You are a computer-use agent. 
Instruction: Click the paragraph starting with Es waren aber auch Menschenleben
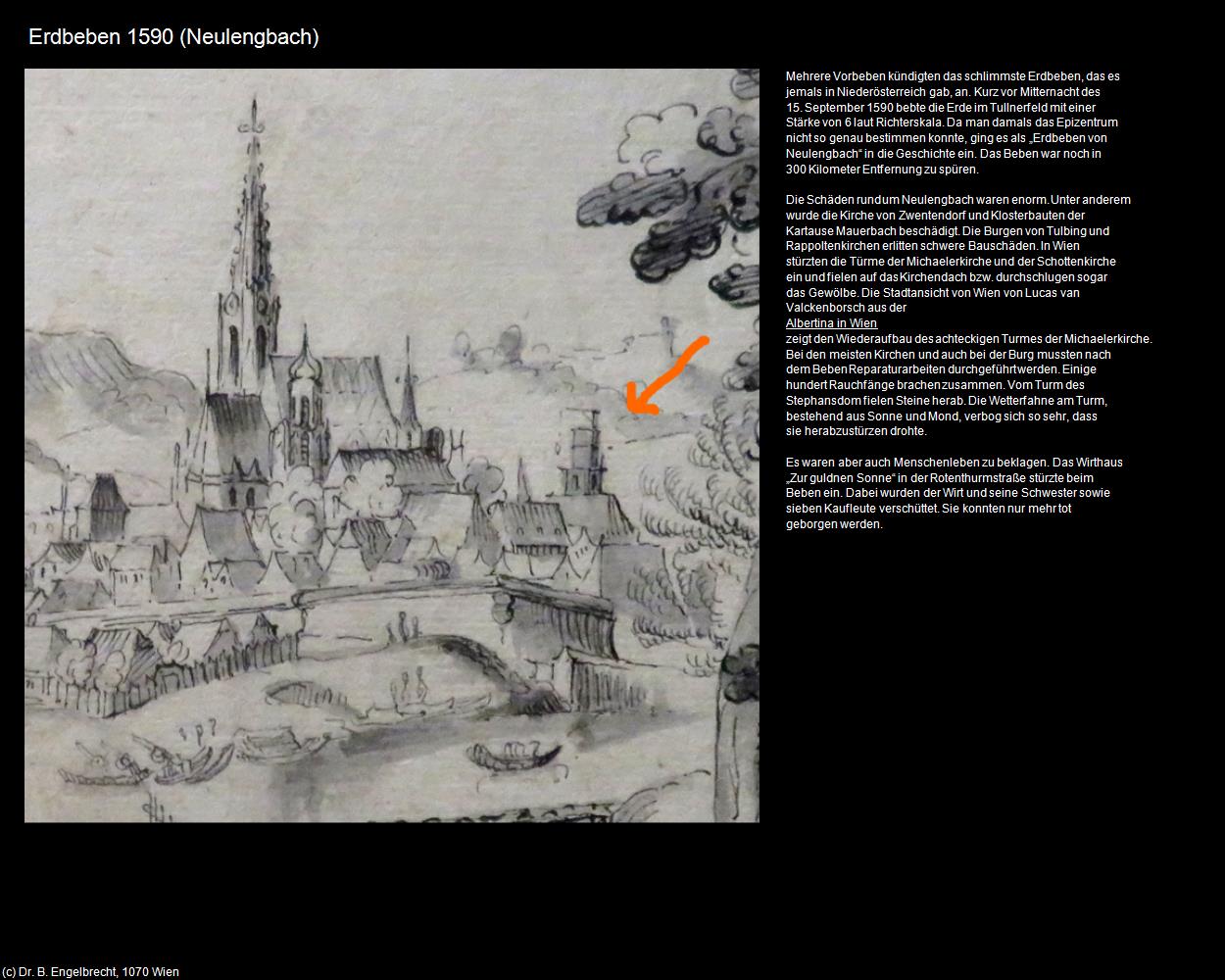pyautogui.click(x=955, y=493)
